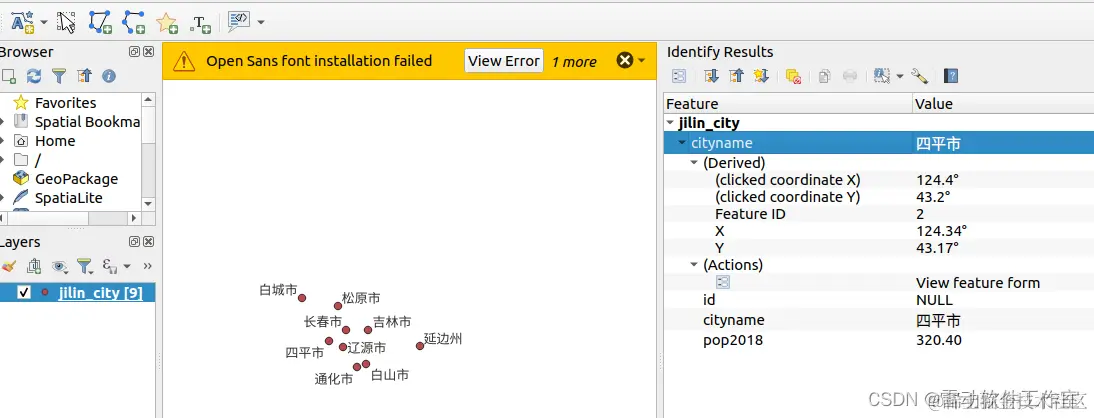The image size is (1094, 418).
Task: Open Help in Identify Results toolbar
Action: coord(950,76)
